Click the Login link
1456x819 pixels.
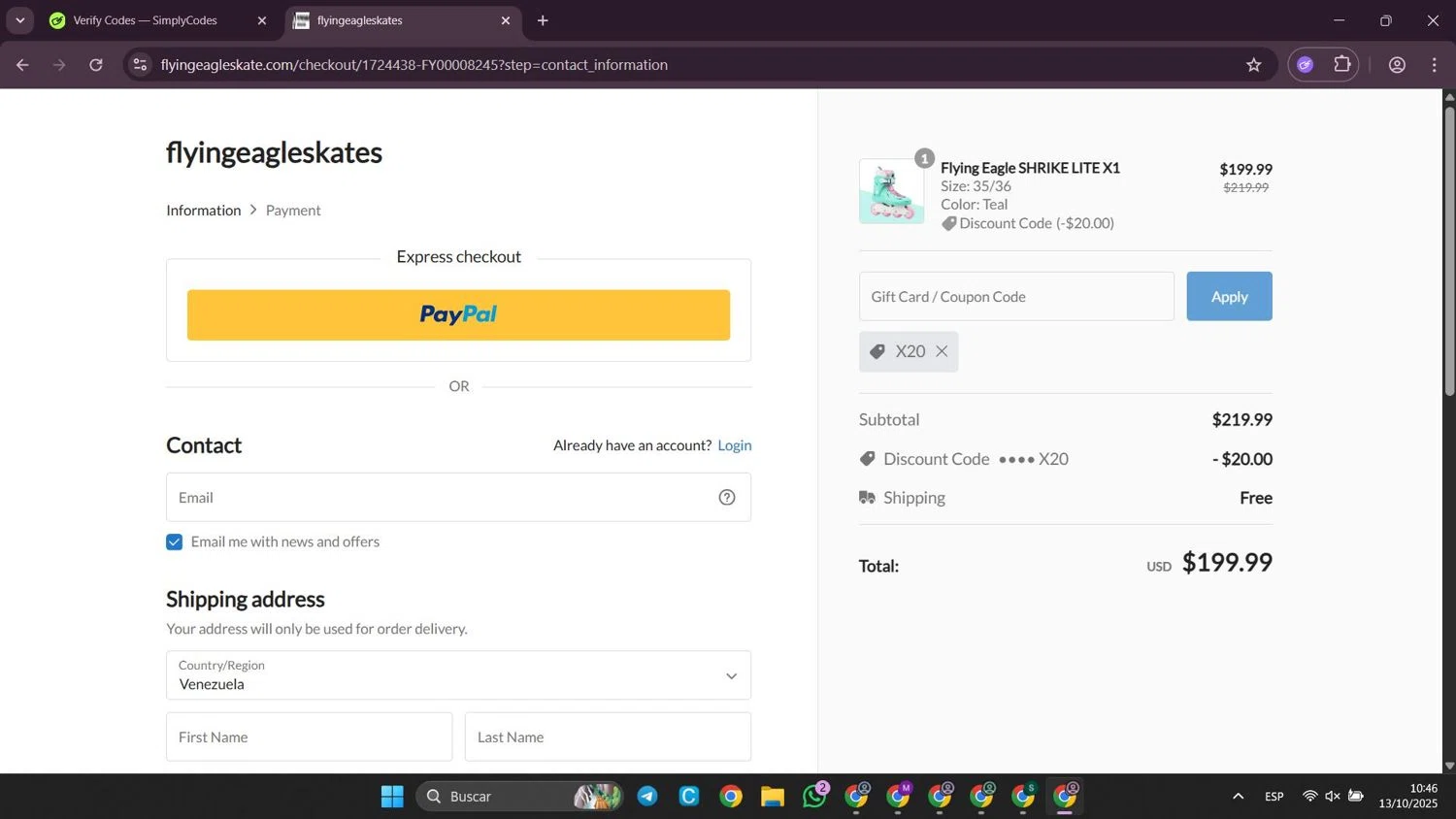click(x=735, y=445)
